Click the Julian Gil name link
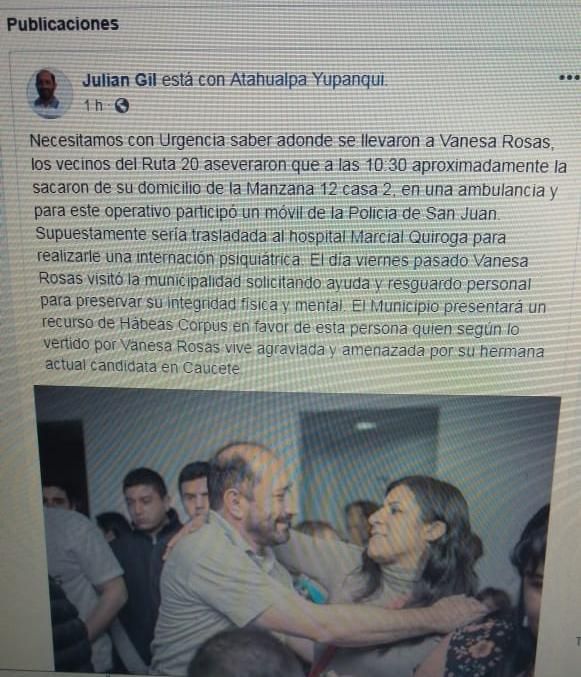This screenshot has height=677, width=581. point(119,80)
